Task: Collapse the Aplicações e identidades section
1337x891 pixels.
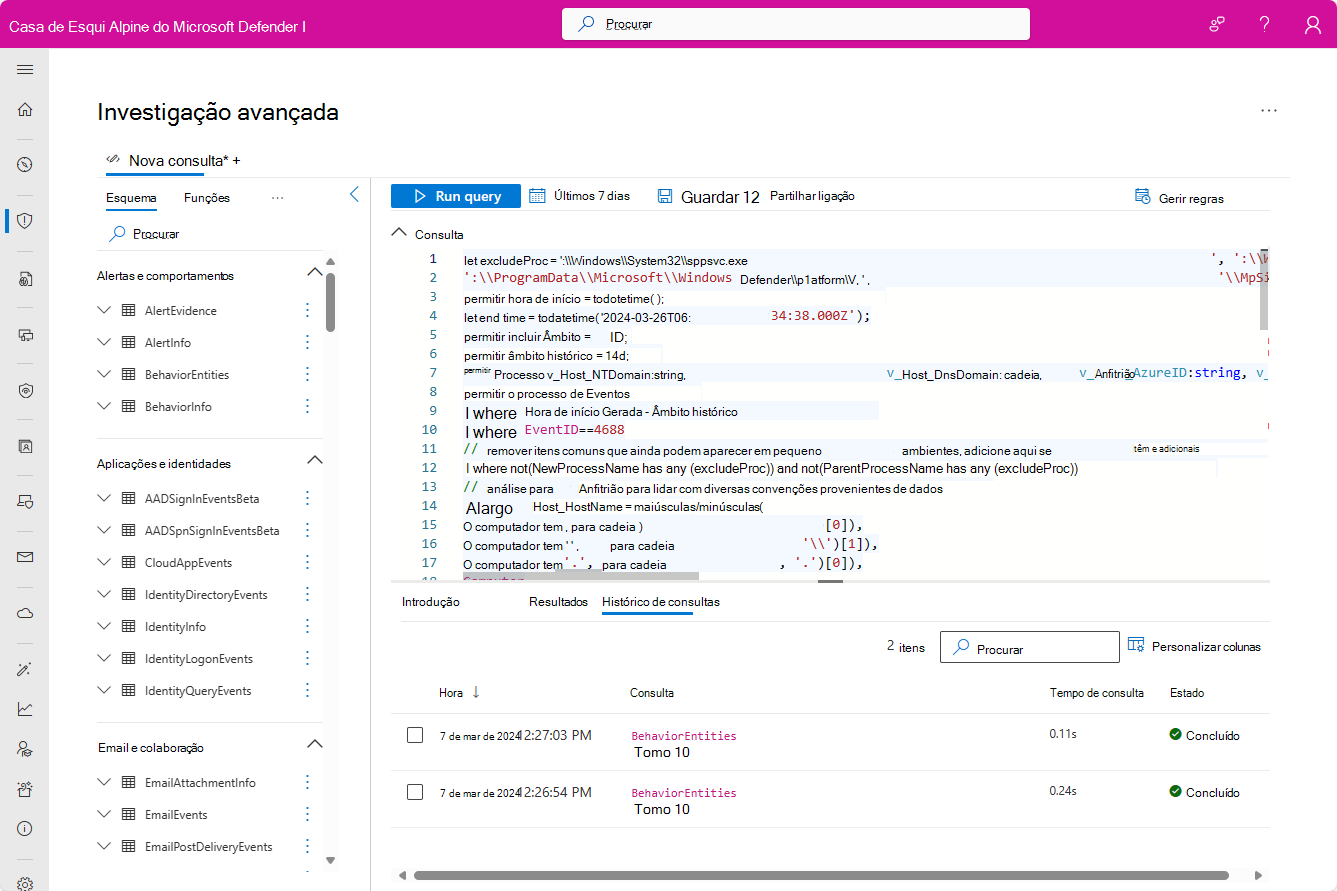Action: [x=314, y=461]
